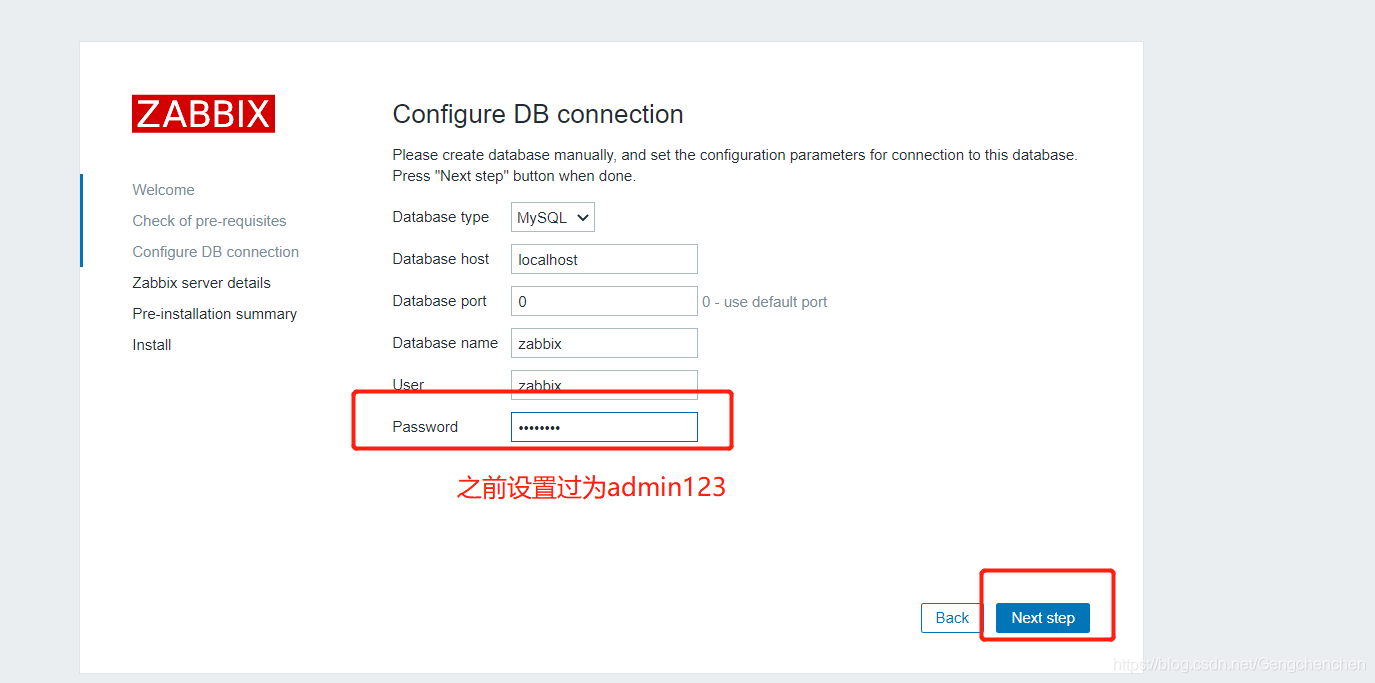
Task: Go to Pre-installation summary step
Action: (x=214, y=314)
